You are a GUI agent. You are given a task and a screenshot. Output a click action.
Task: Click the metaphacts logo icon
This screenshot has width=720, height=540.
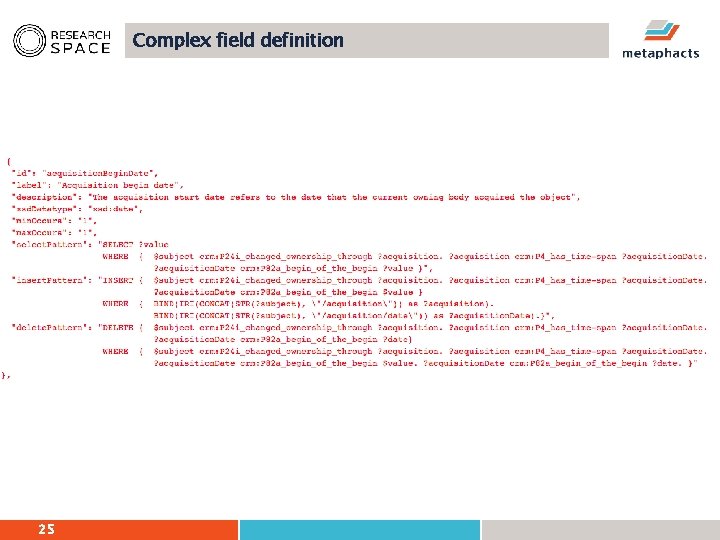tap(661, 30)
